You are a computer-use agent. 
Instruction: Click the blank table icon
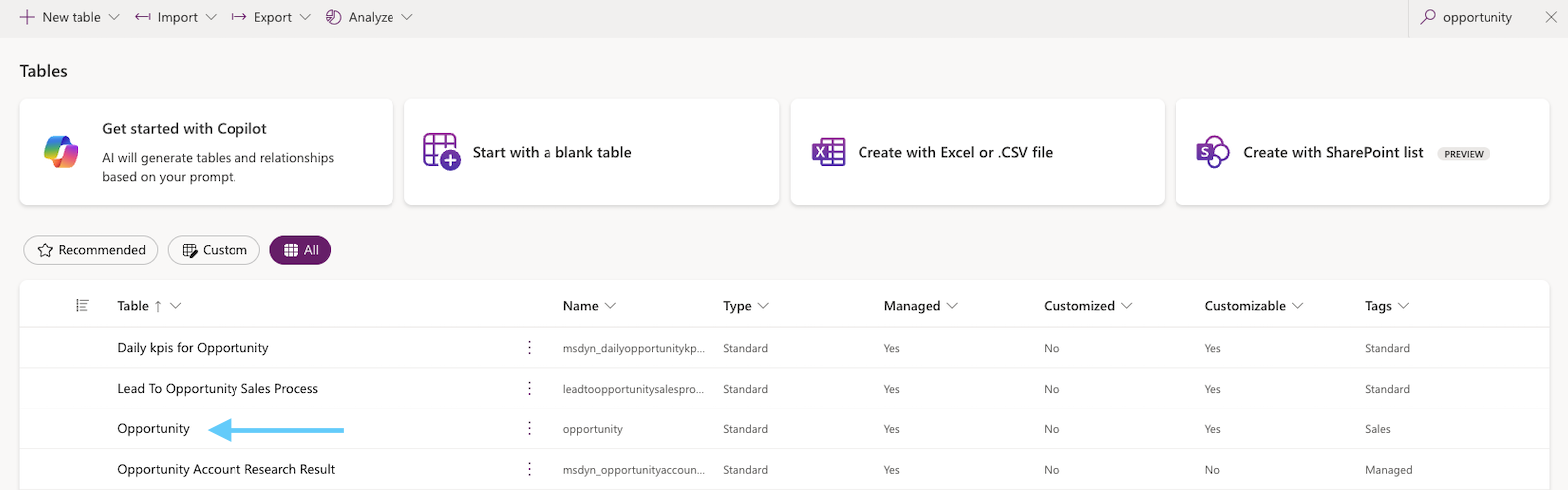[x=442, y=152]
